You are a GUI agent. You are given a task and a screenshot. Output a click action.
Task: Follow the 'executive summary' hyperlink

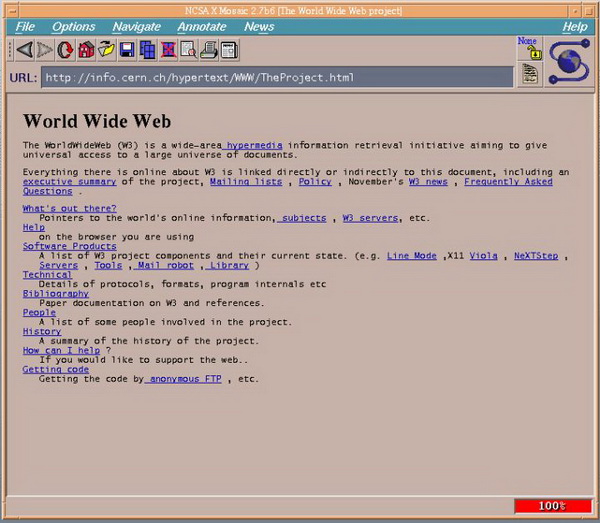point(69,182)
